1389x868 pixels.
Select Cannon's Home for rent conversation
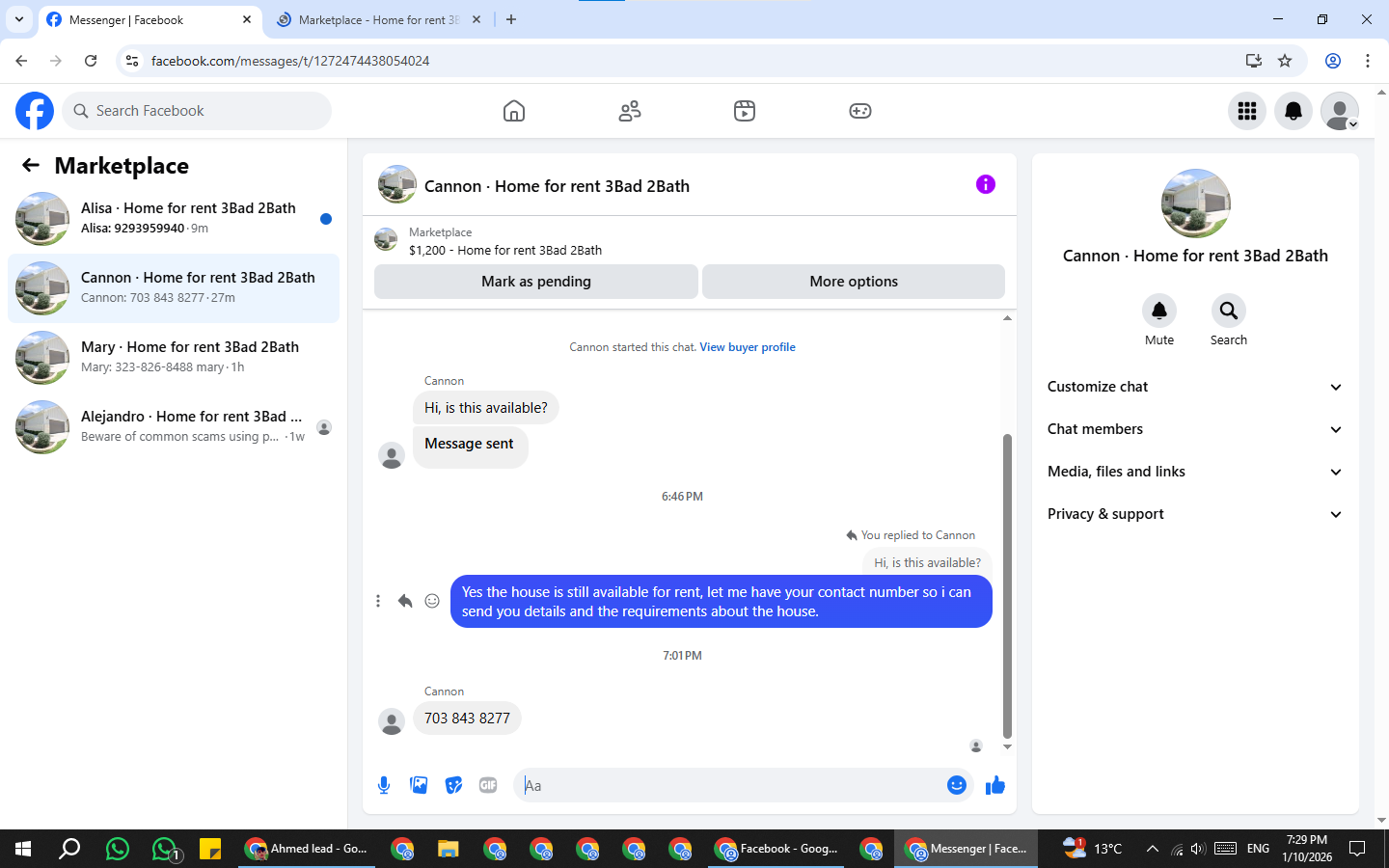[x=174, y=288]
